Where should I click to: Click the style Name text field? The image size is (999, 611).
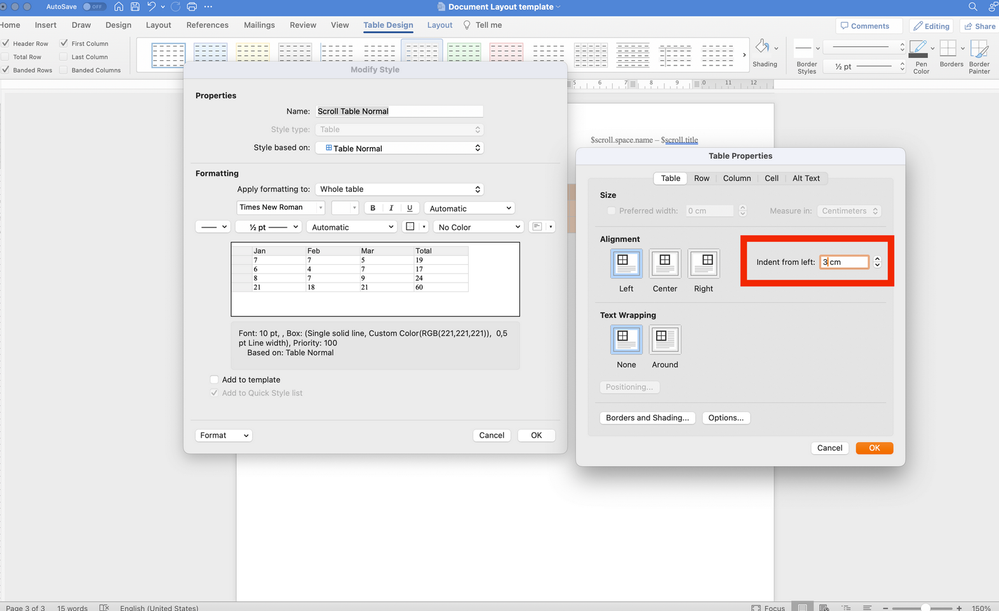point(399,111)
